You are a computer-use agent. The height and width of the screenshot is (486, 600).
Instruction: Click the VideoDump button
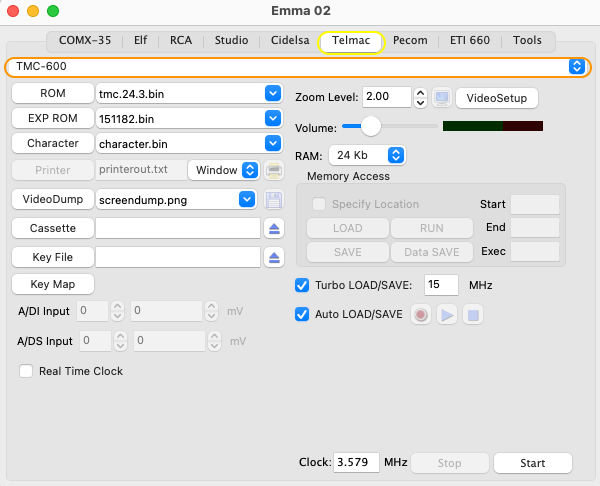click(x=53, y=199)
